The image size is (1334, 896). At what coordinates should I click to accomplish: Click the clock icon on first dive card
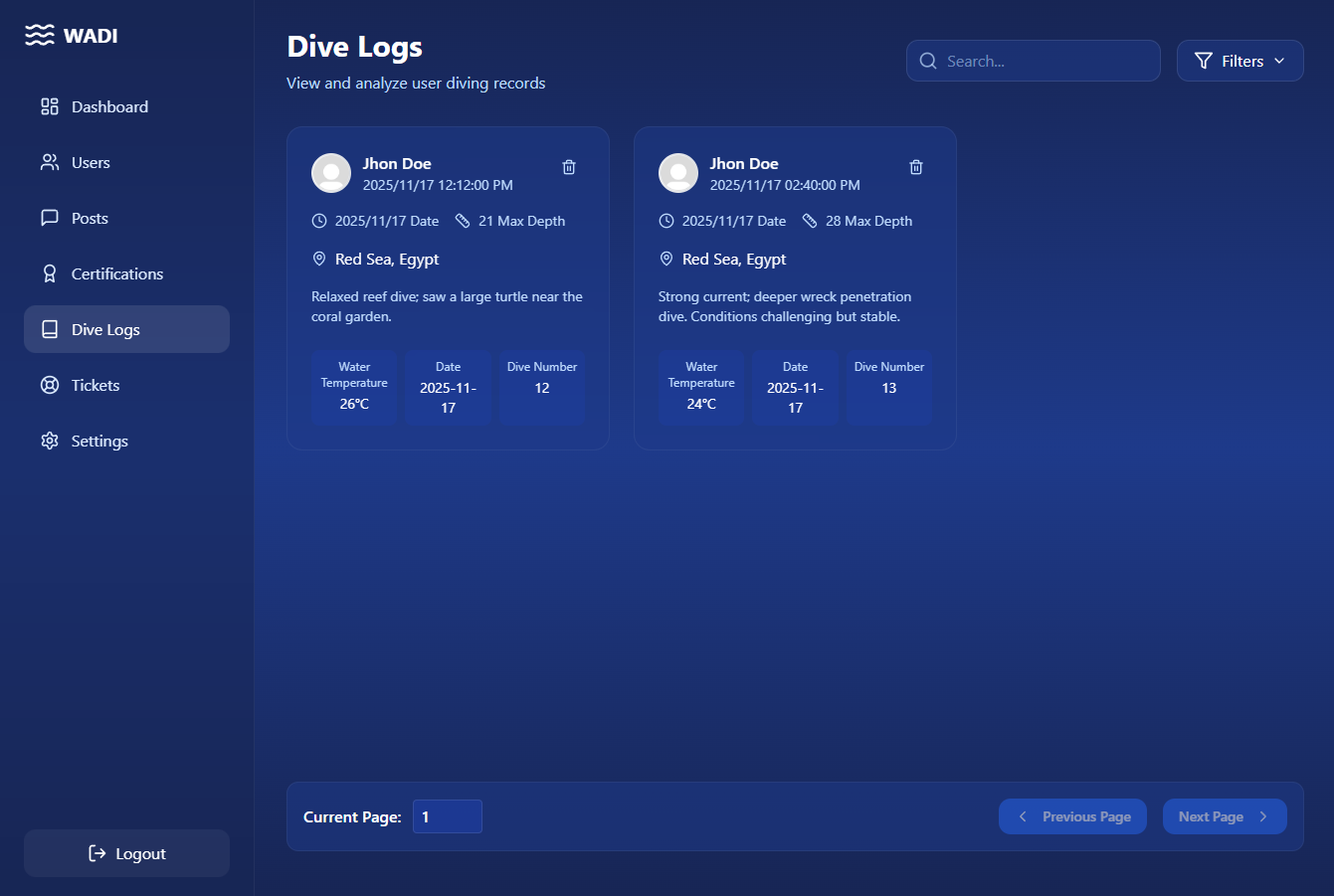pos(319,221)
